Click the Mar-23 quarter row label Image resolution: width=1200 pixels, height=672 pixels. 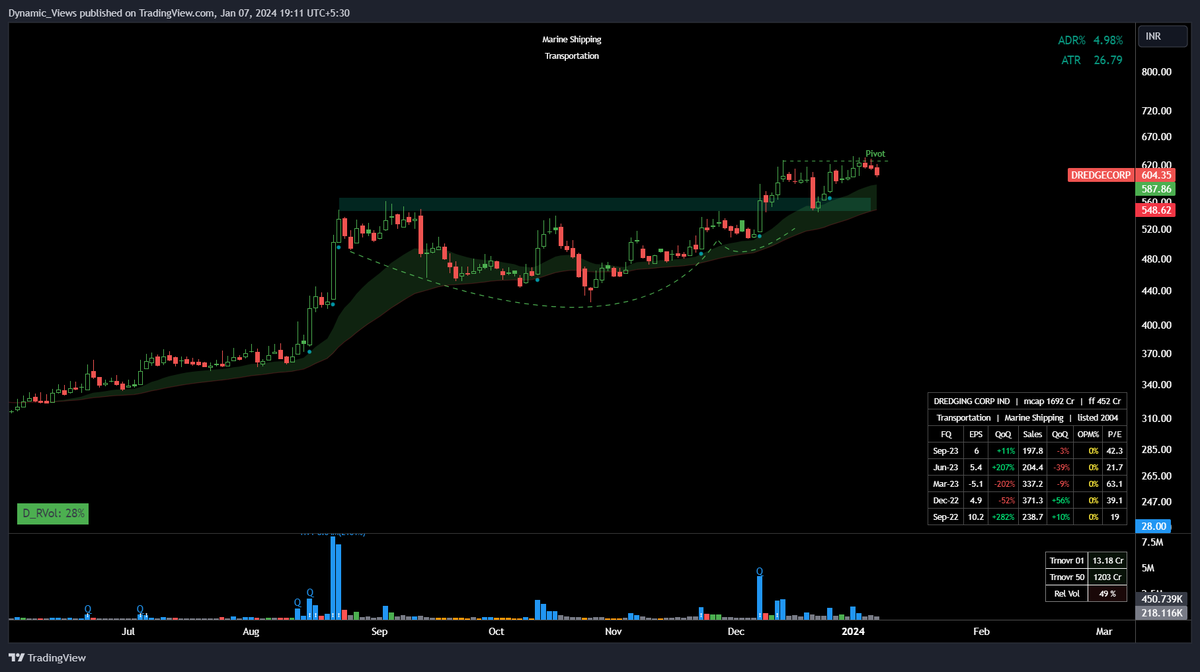coord(946,485)
